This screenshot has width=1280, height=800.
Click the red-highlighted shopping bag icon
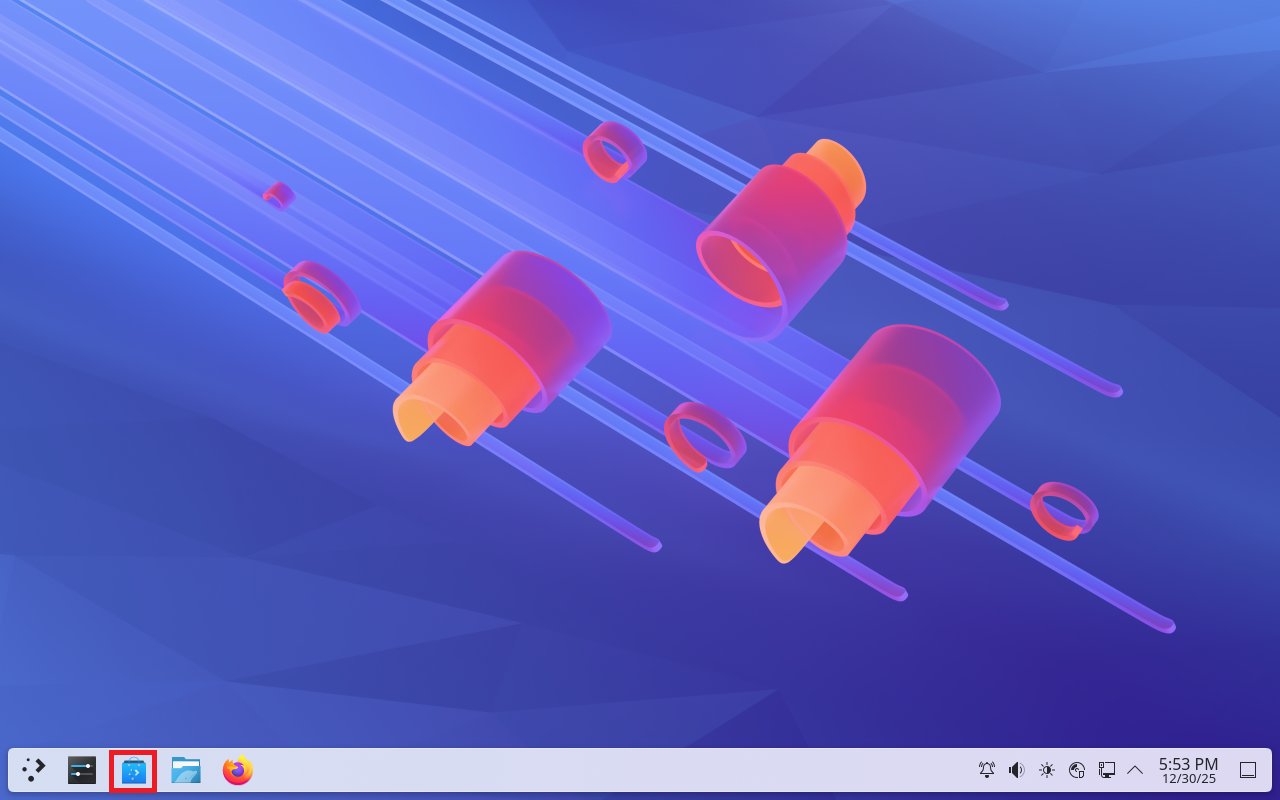pyautogui.click(x=133, y=771)
